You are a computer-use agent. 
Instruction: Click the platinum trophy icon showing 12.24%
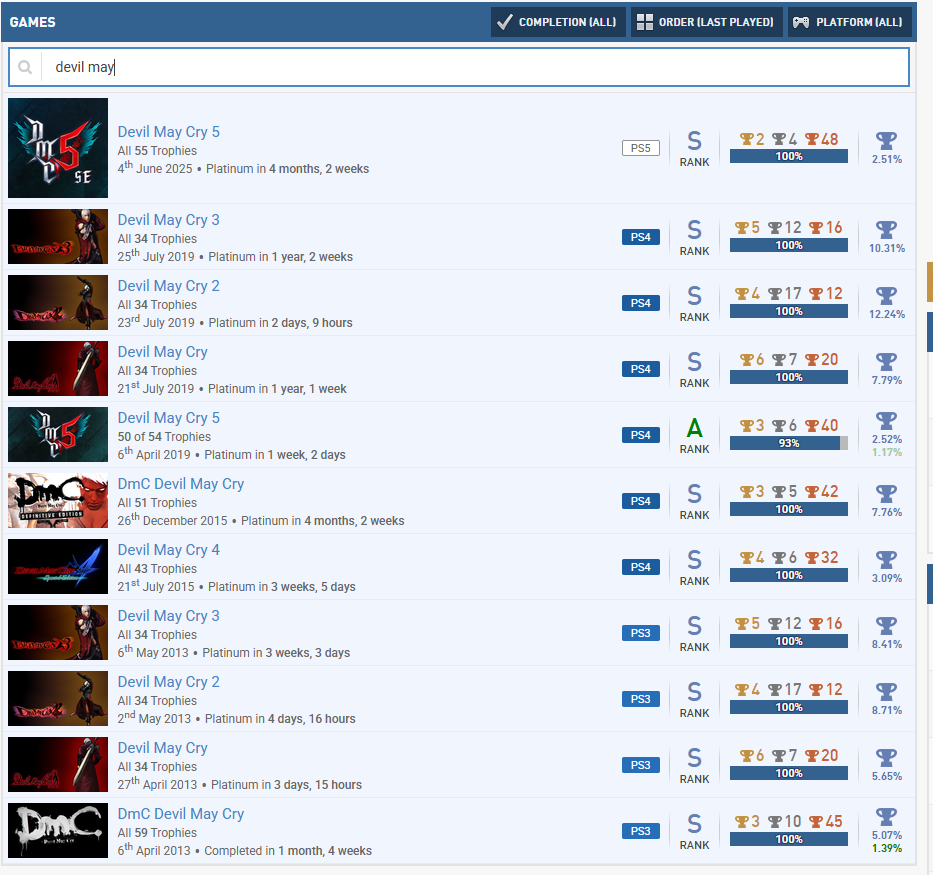coord(886,295)
